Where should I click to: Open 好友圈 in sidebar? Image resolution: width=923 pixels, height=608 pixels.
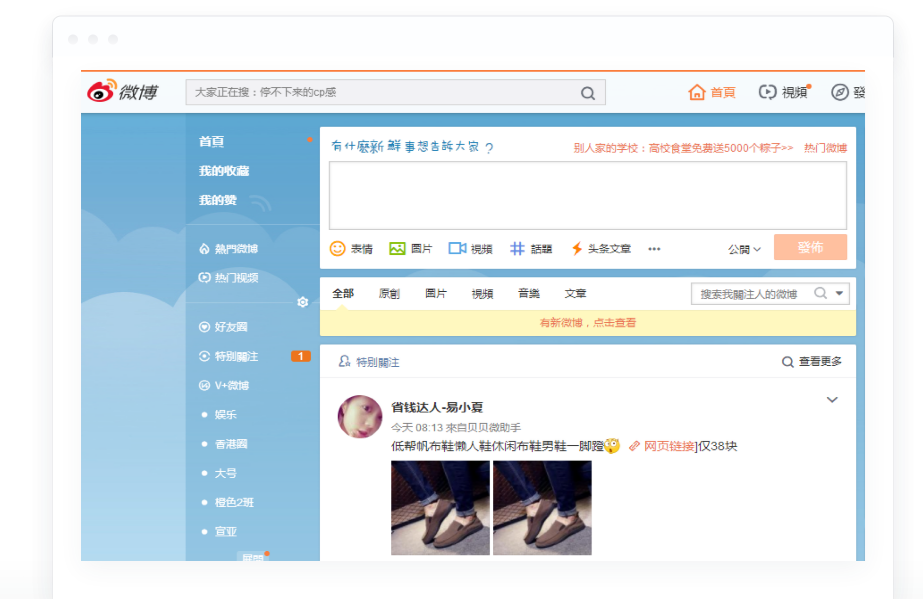click(x=223, y=327)
